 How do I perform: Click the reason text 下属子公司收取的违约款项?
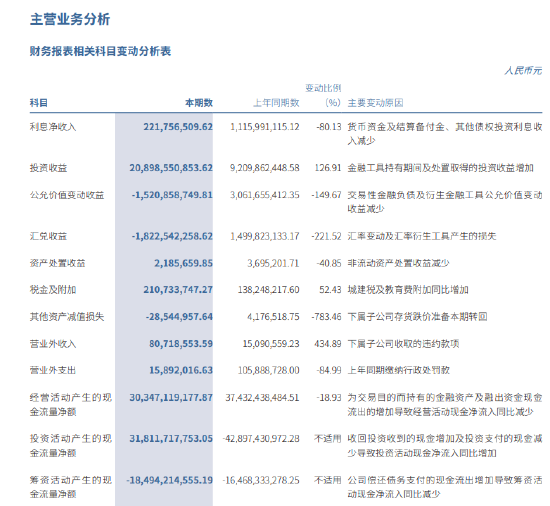(403, 344)
